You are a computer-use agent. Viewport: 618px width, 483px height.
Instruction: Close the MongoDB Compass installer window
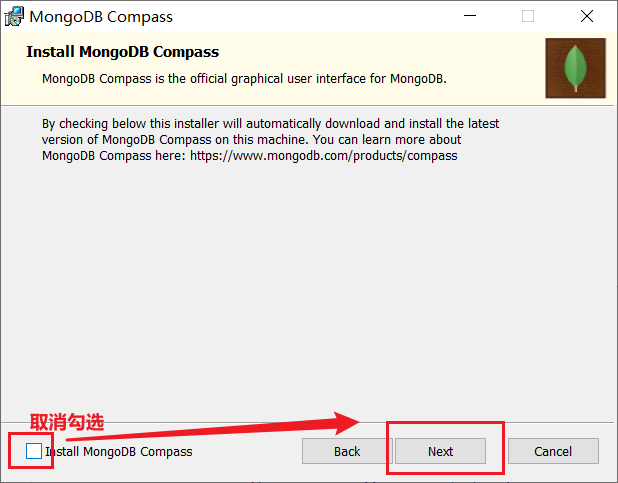(x=587, y=16)
